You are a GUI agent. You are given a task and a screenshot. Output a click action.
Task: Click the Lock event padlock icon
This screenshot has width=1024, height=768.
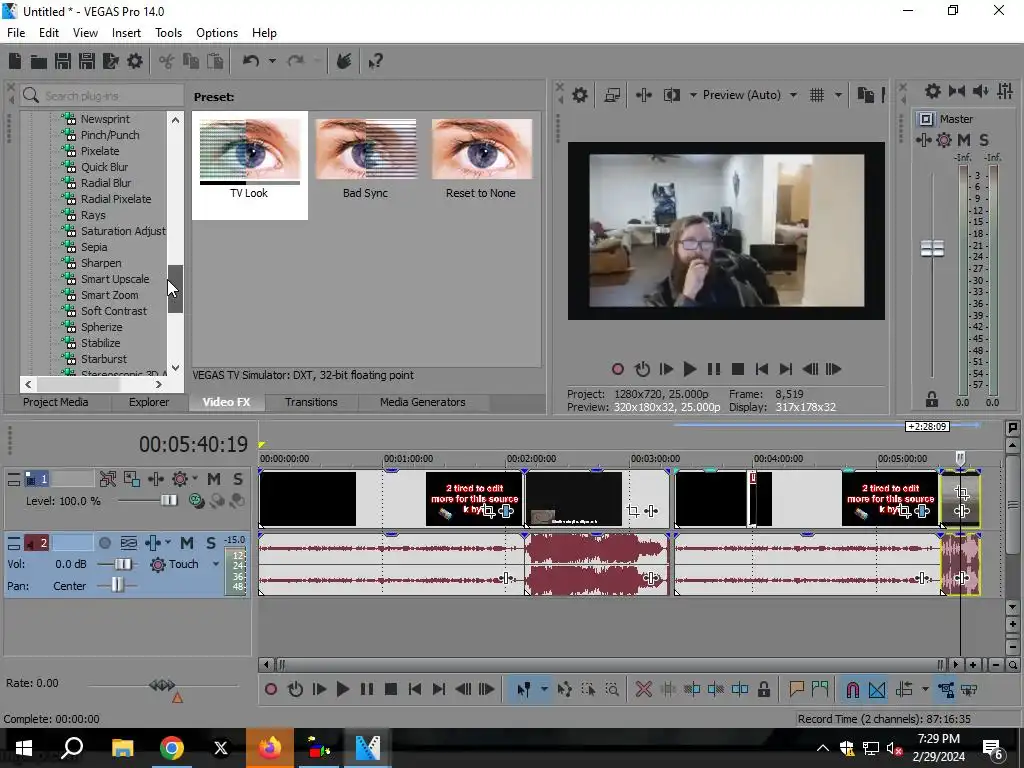pos(763,689)
